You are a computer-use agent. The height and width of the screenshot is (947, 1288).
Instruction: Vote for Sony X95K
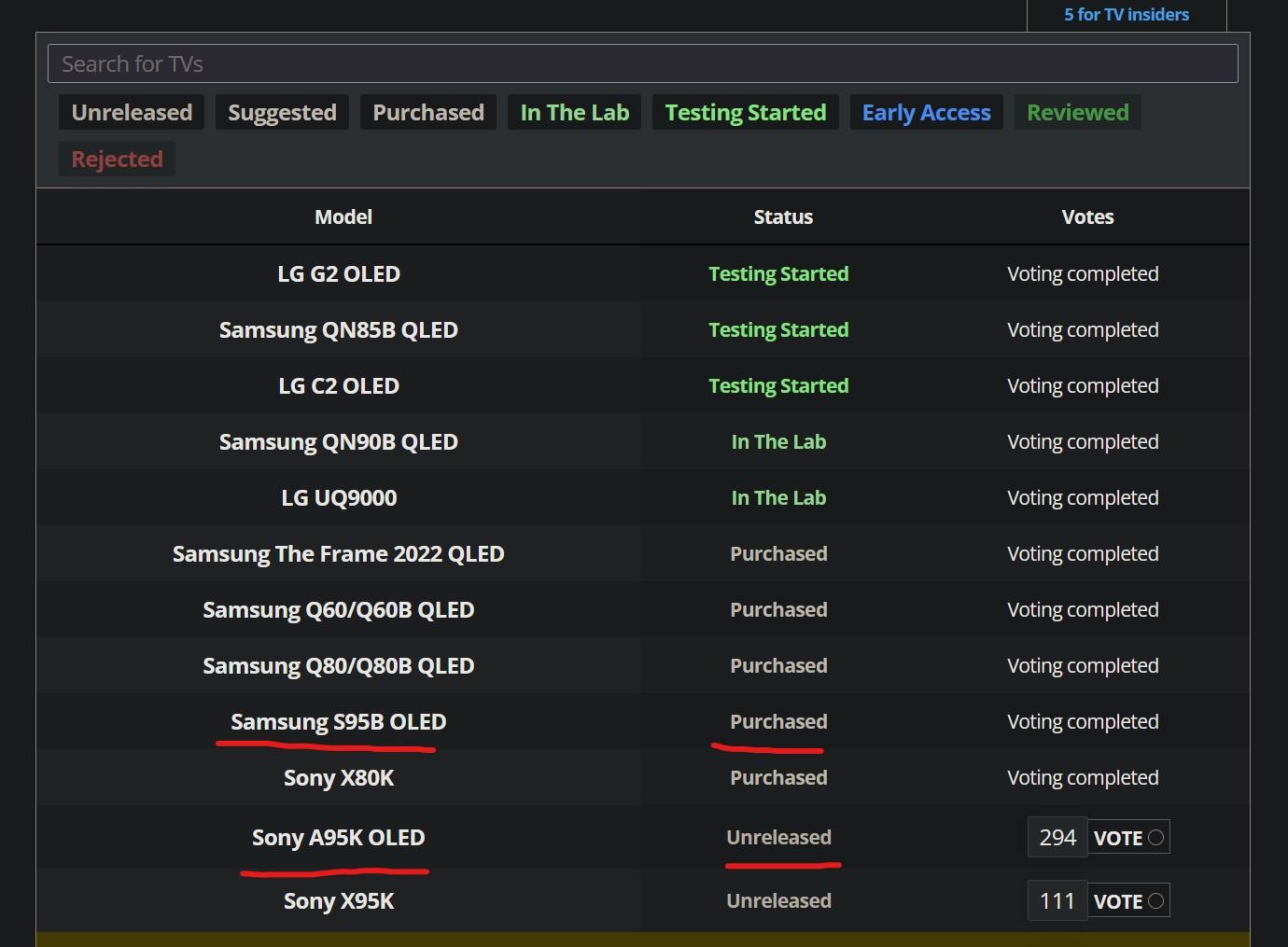click(1130, 901)
